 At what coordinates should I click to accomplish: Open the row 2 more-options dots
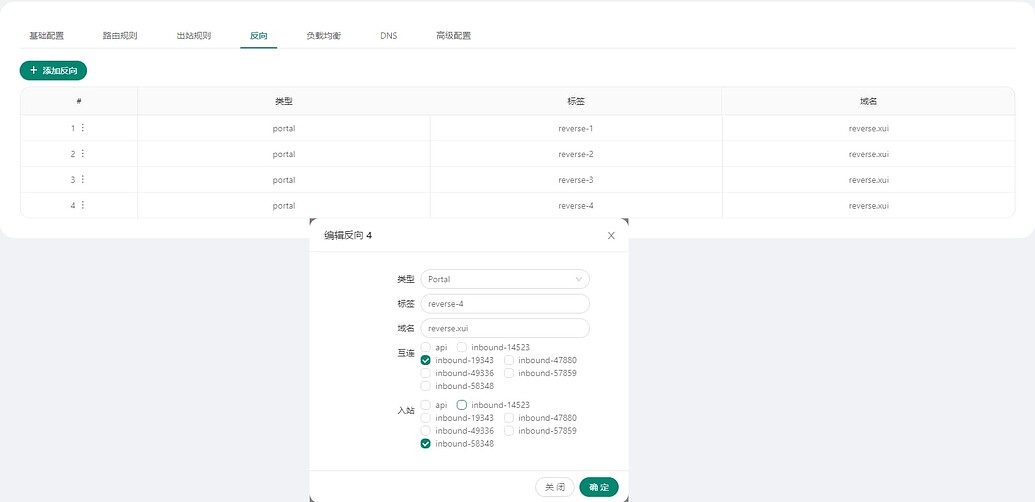click(x=83, y=154)
